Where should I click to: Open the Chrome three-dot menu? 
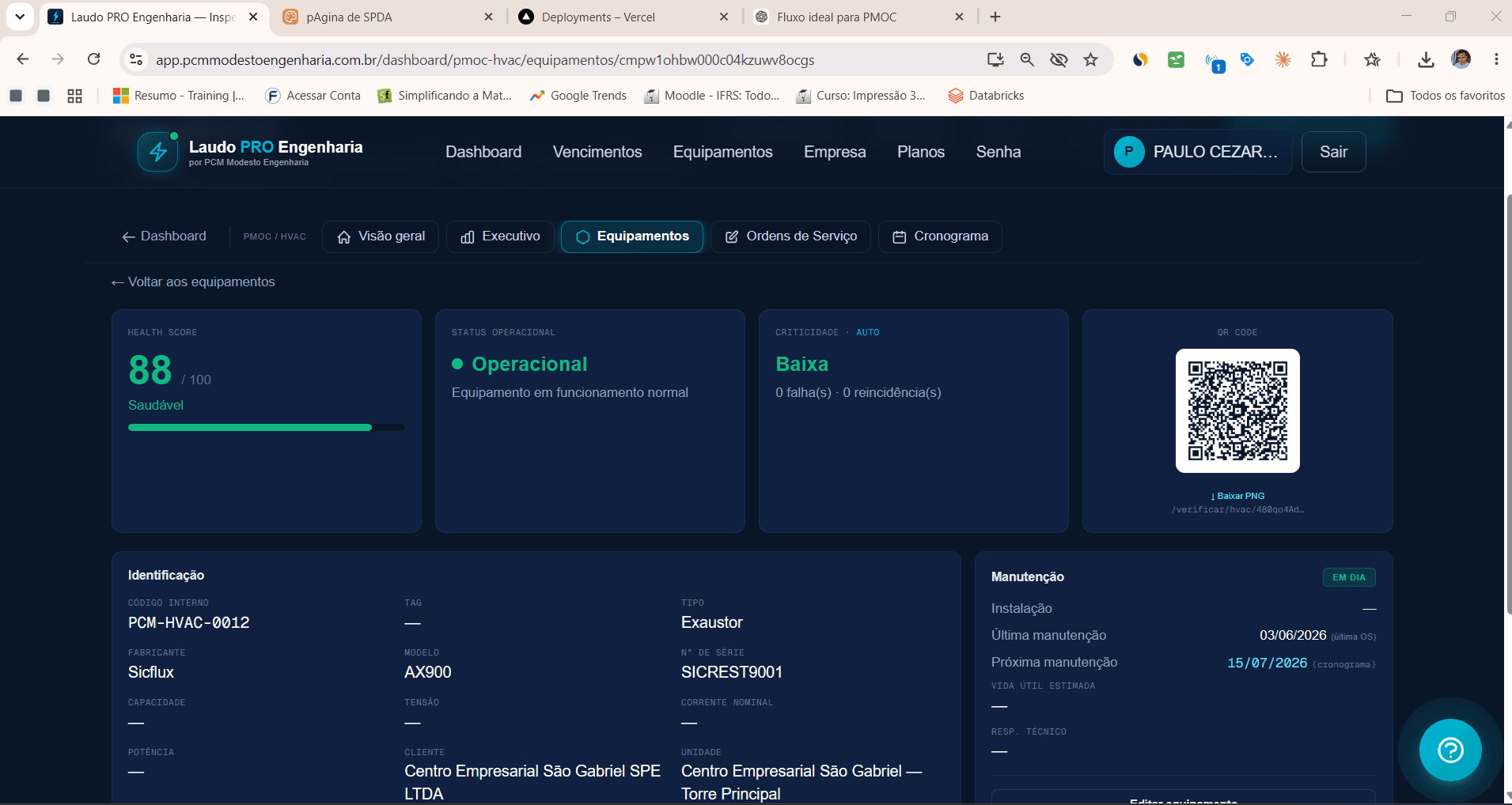pyautogui.click(x=1496, y=59)
